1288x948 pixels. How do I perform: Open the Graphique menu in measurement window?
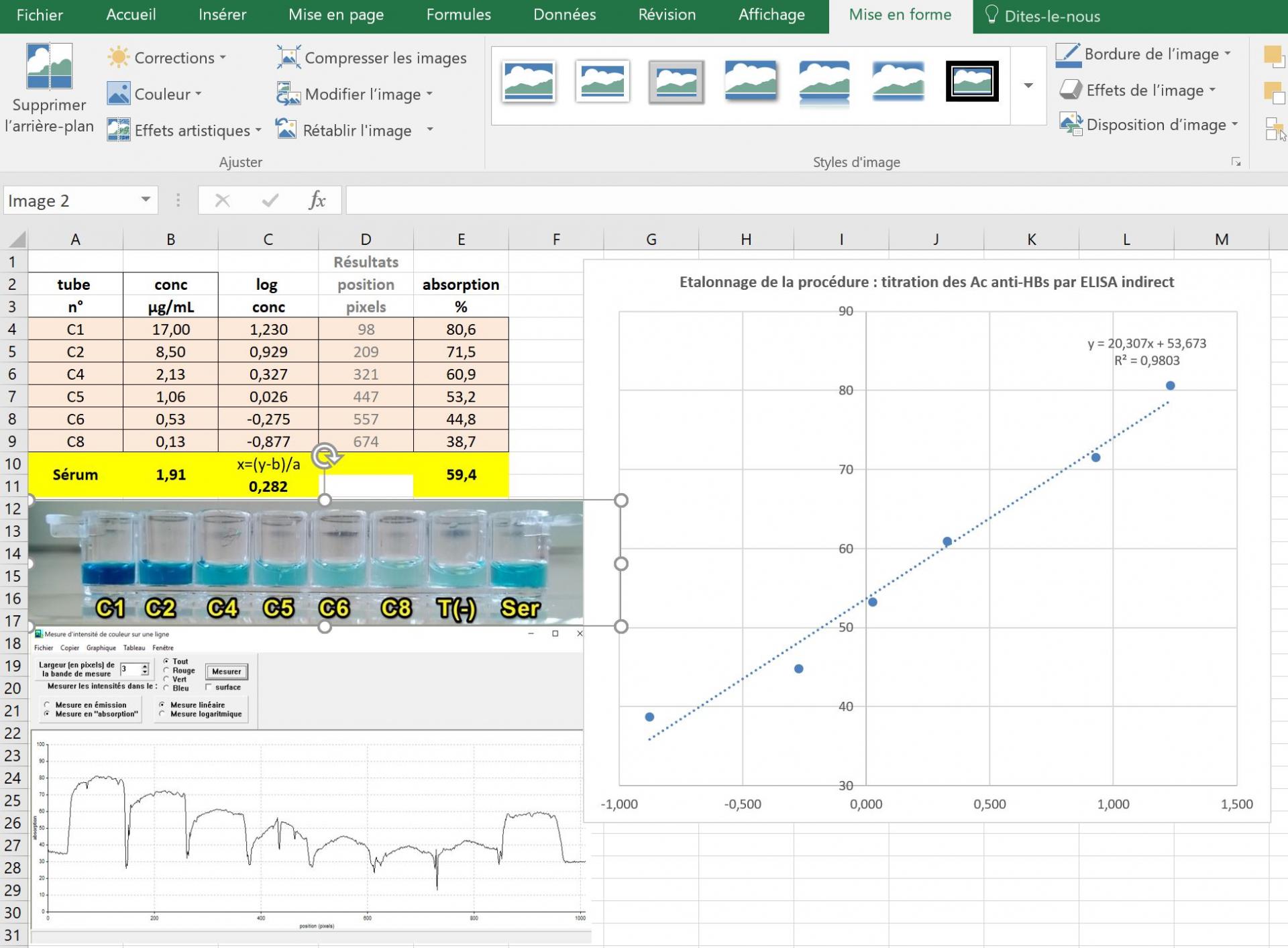pos(101,647)
